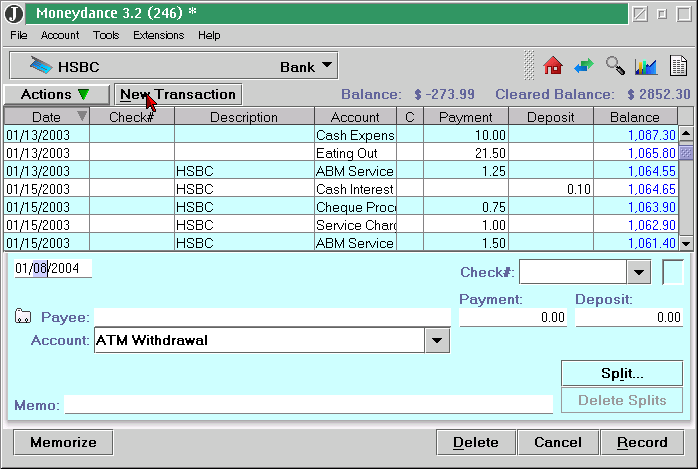The image size is (698, 469).
Task: Click the Account column header
Action: pos(355,117)
